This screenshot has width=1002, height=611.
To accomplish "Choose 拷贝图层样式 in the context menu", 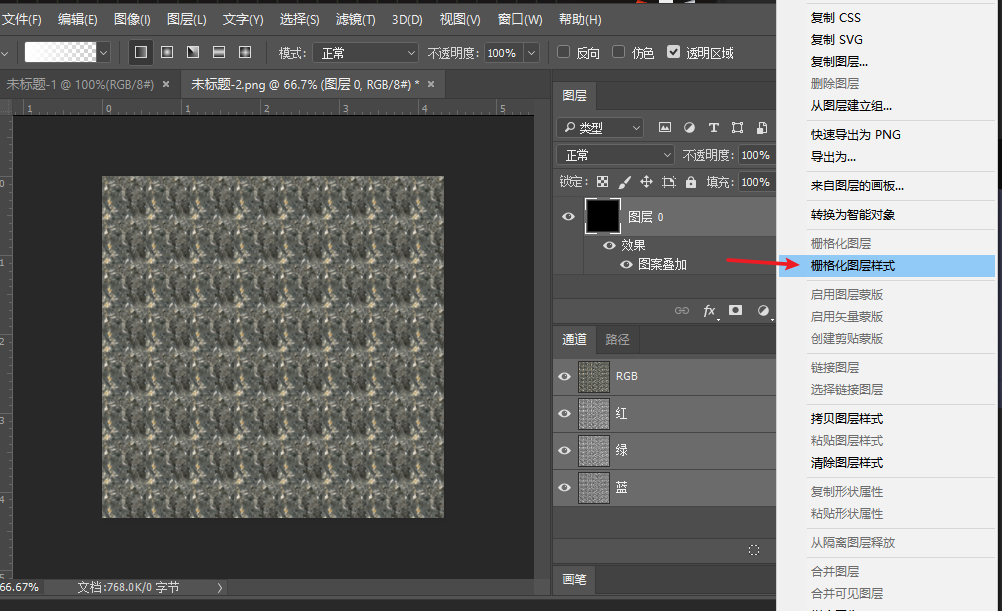I will (x=887, y=419).
